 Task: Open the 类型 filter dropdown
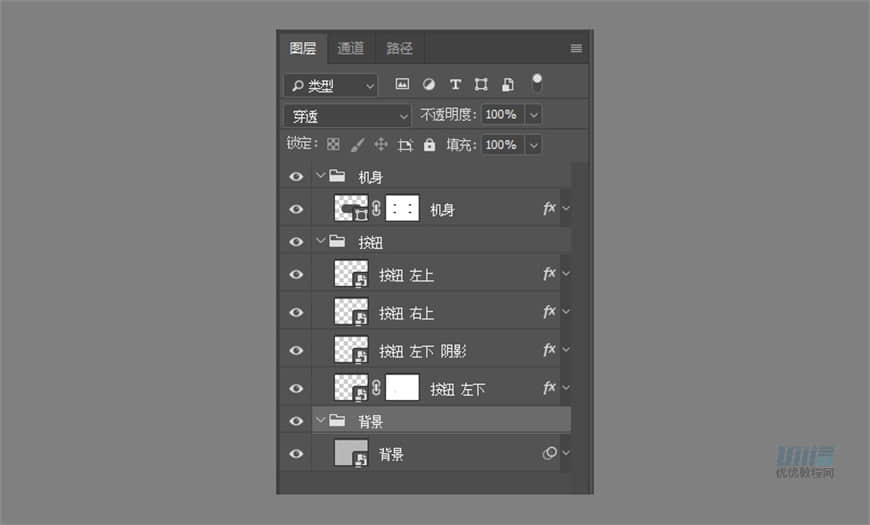pos(331,86)
